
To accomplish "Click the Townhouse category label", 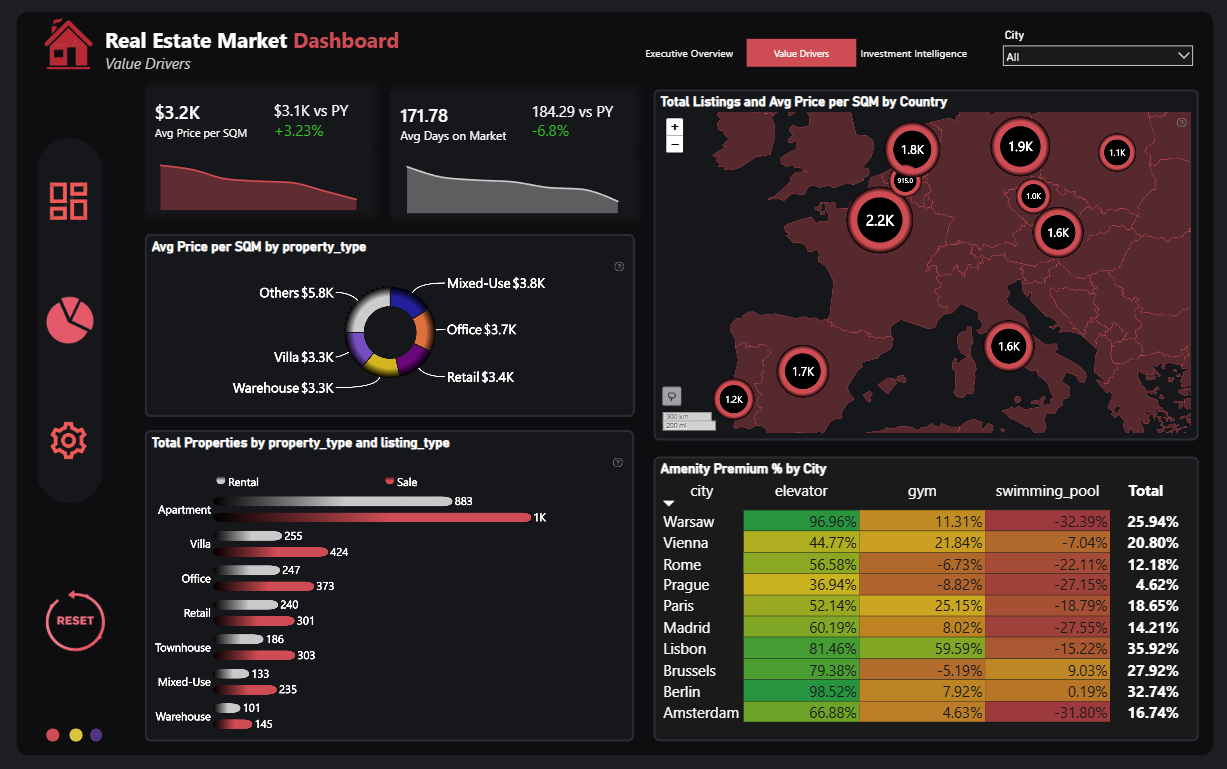I will click(183, 648).
